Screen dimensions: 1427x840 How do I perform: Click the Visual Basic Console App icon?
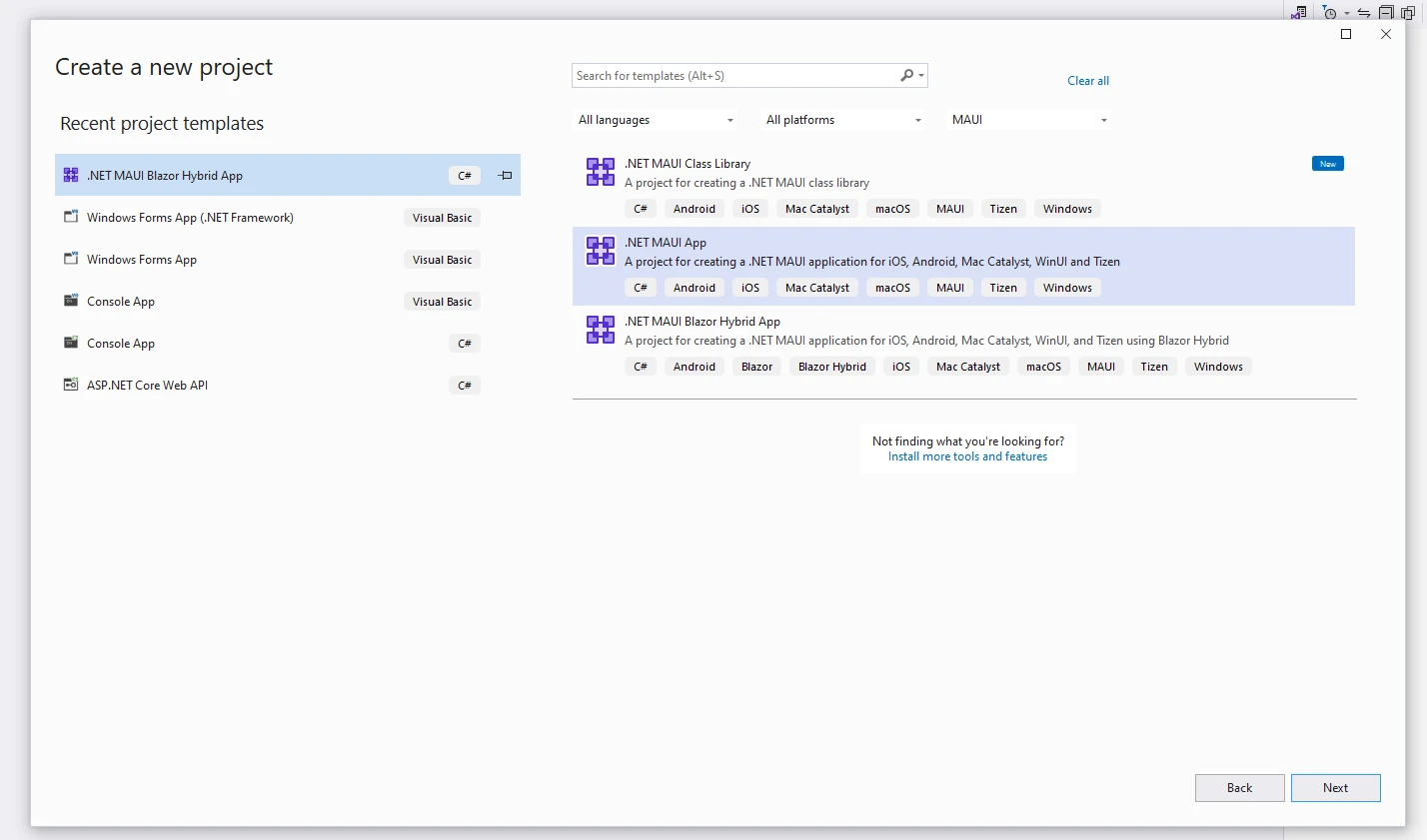tap(71, 301)
